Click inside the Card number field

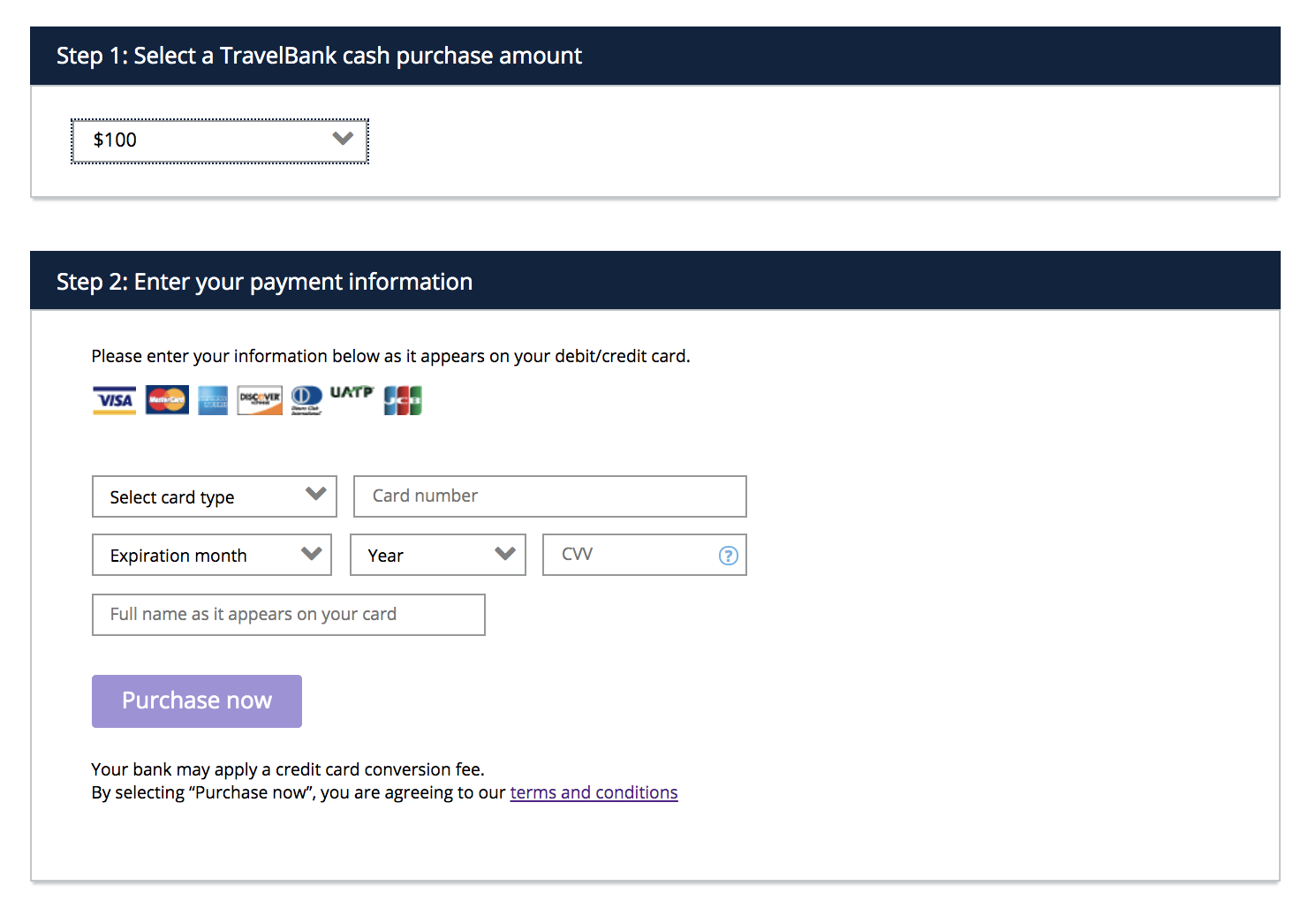(x=548, y=496)
